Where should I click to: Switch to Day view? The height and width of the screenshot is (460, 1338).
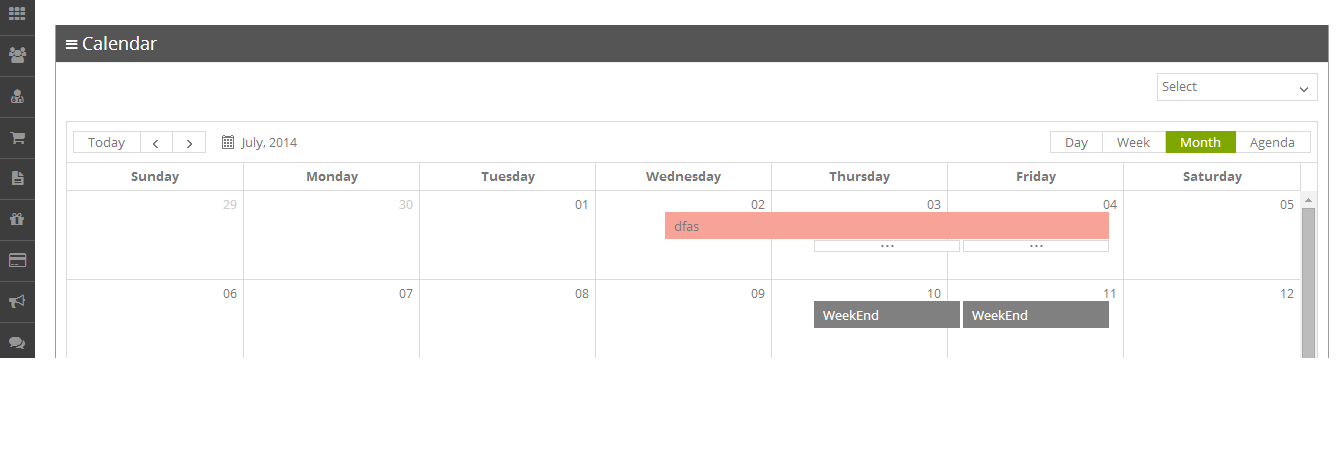[x=1076, y=142]
